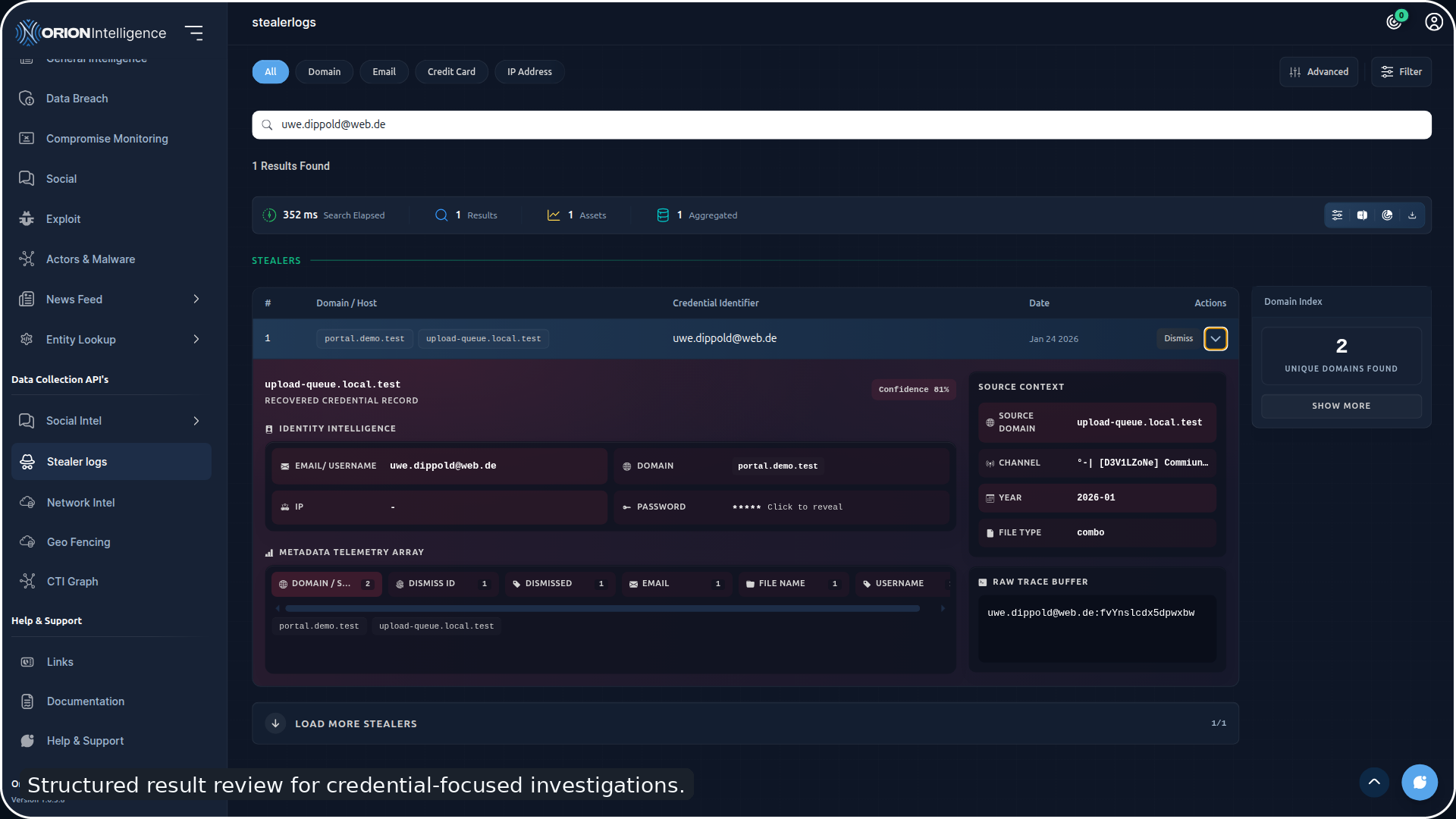This screenshot has height=819, width=1456.
Task: Click the search input field
Action: [842, 125]
